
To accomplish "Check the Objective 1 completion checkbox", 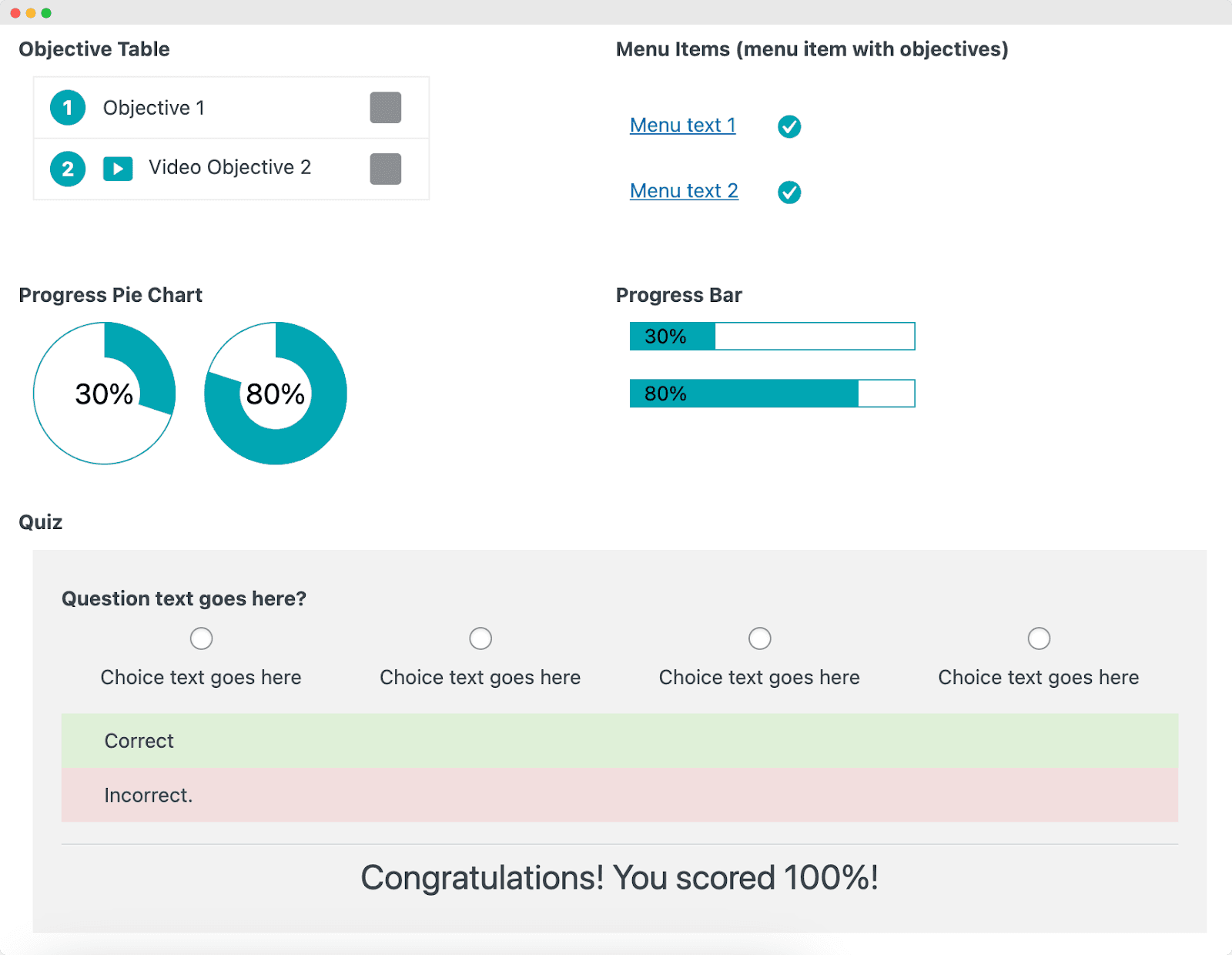I will click(386, 108).
